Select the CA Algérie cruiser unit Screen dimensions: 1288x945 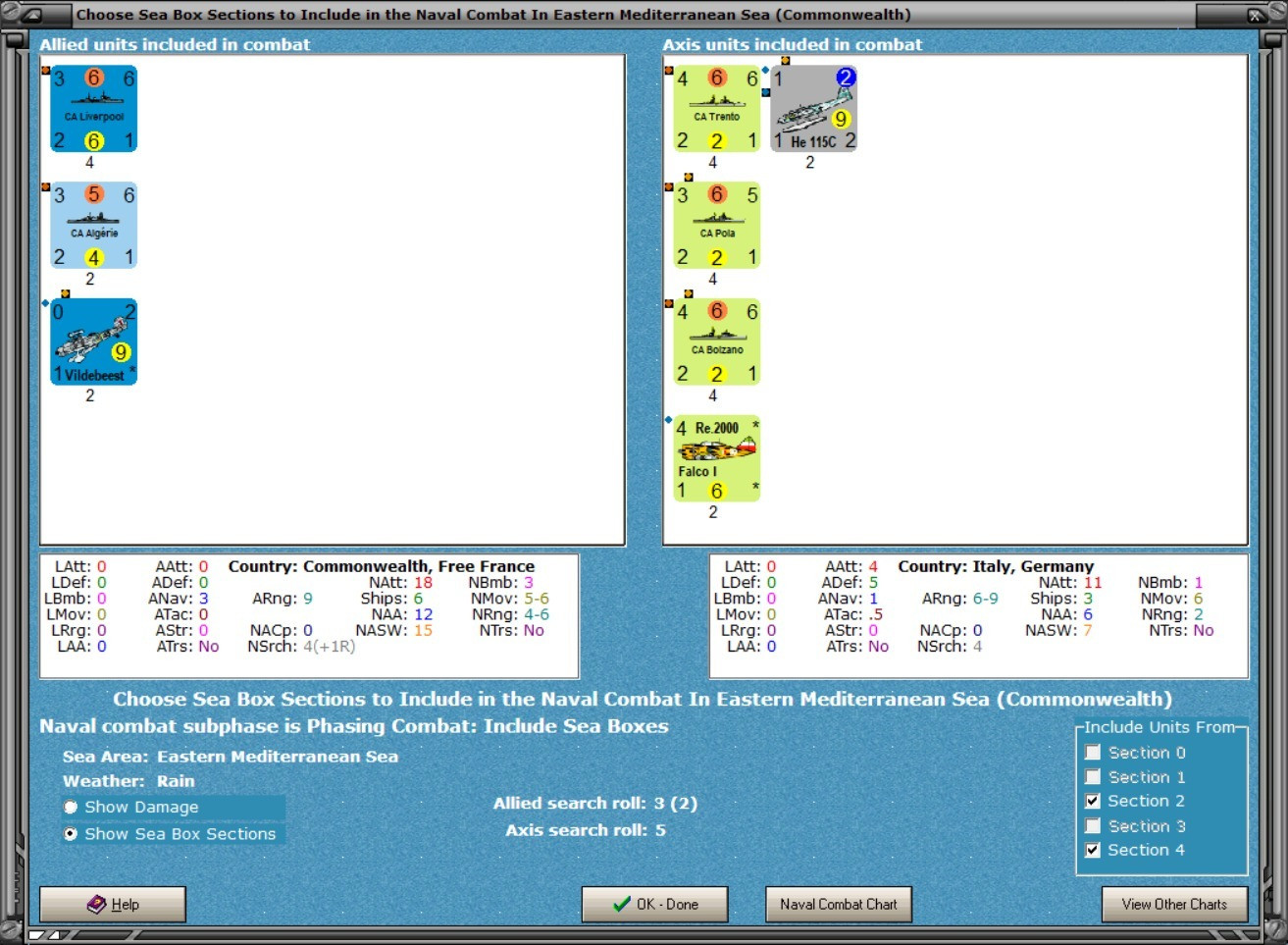pos(94,225)
